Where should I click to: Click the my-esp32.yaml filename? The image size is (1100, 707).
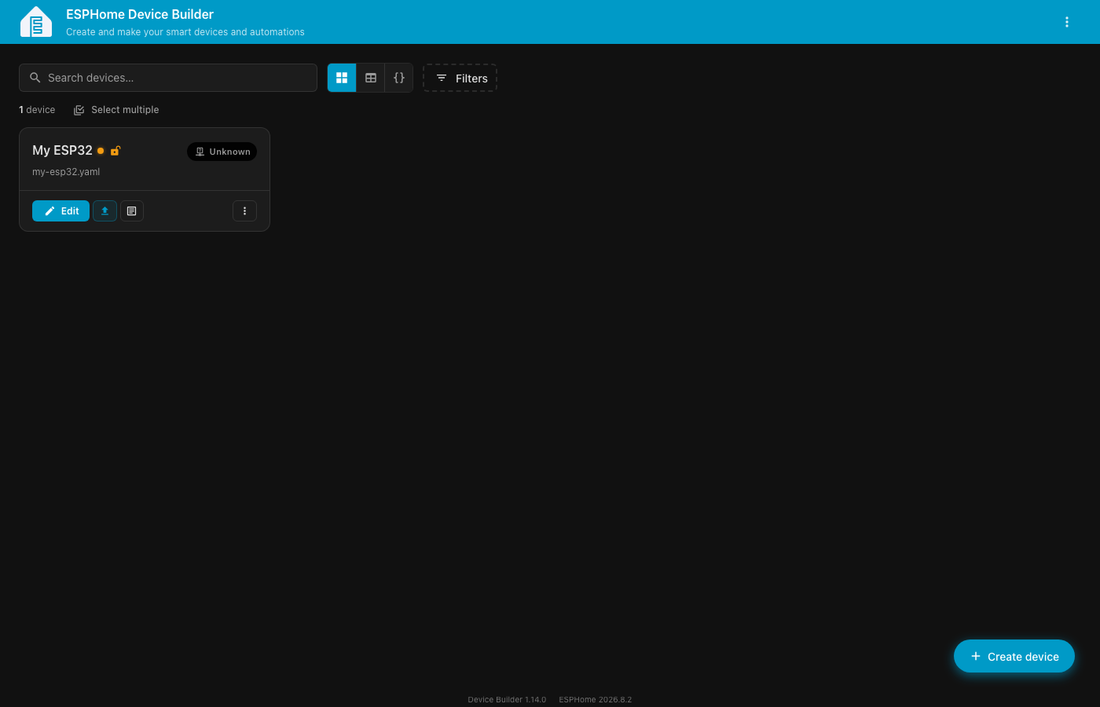[x=66, y=172]
